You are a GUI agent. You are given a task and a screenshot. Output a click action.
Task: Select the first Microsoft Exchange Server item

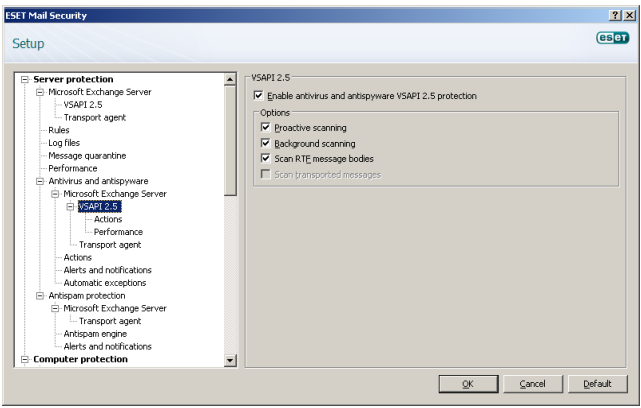point(100,92)
